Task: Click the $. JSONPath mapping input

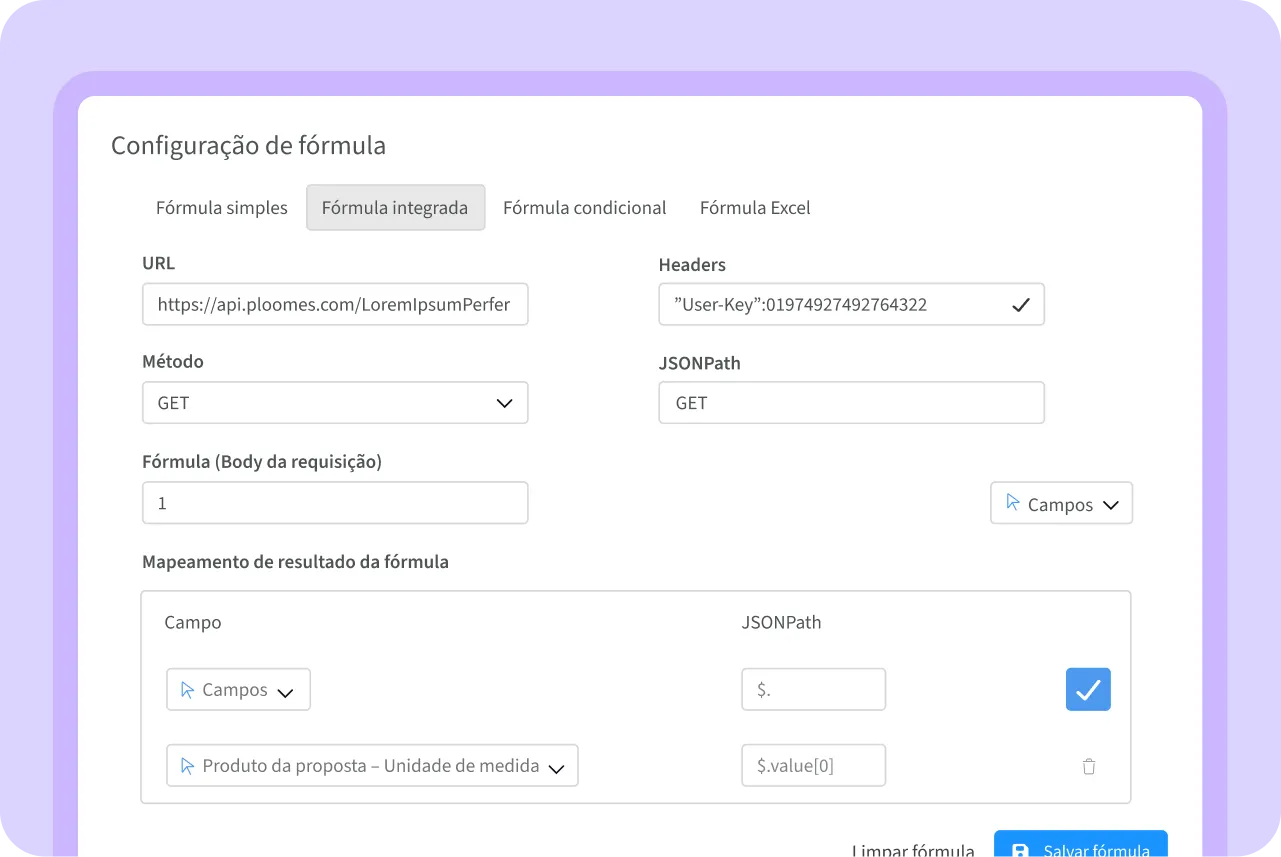Action: pos(813,689)
